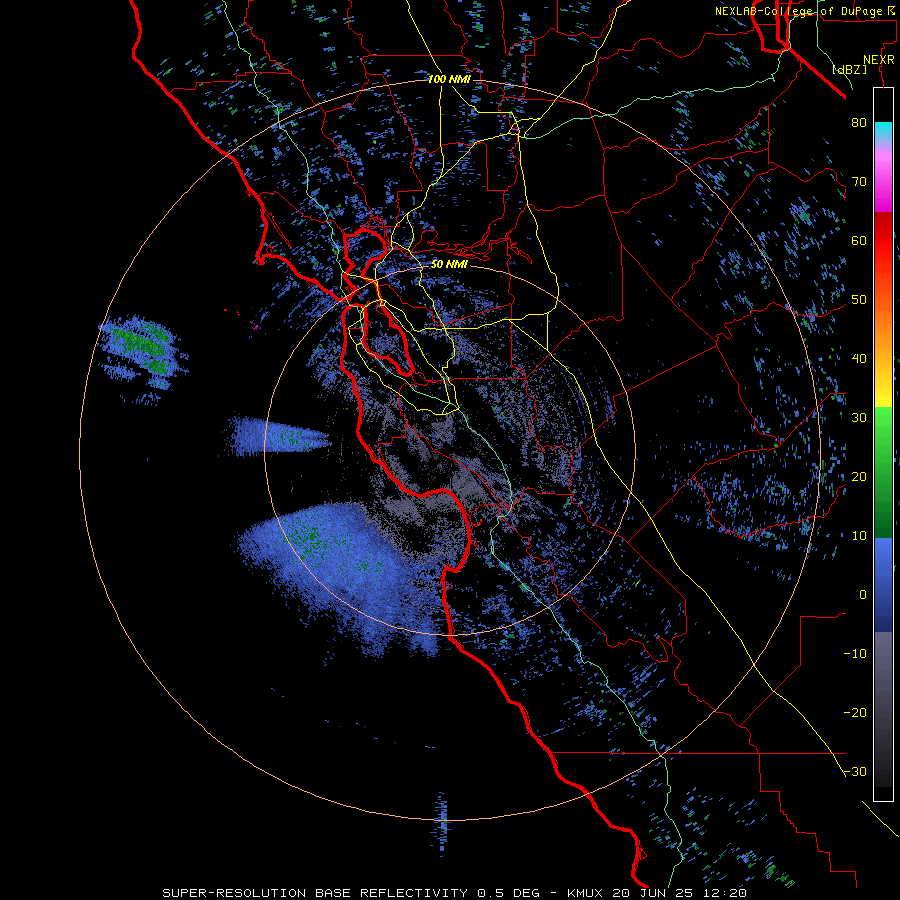The height and width of the screenshot is (900, 900).
Task: Click the 60 value on dBZ scale
Action: tap(859, 240)
